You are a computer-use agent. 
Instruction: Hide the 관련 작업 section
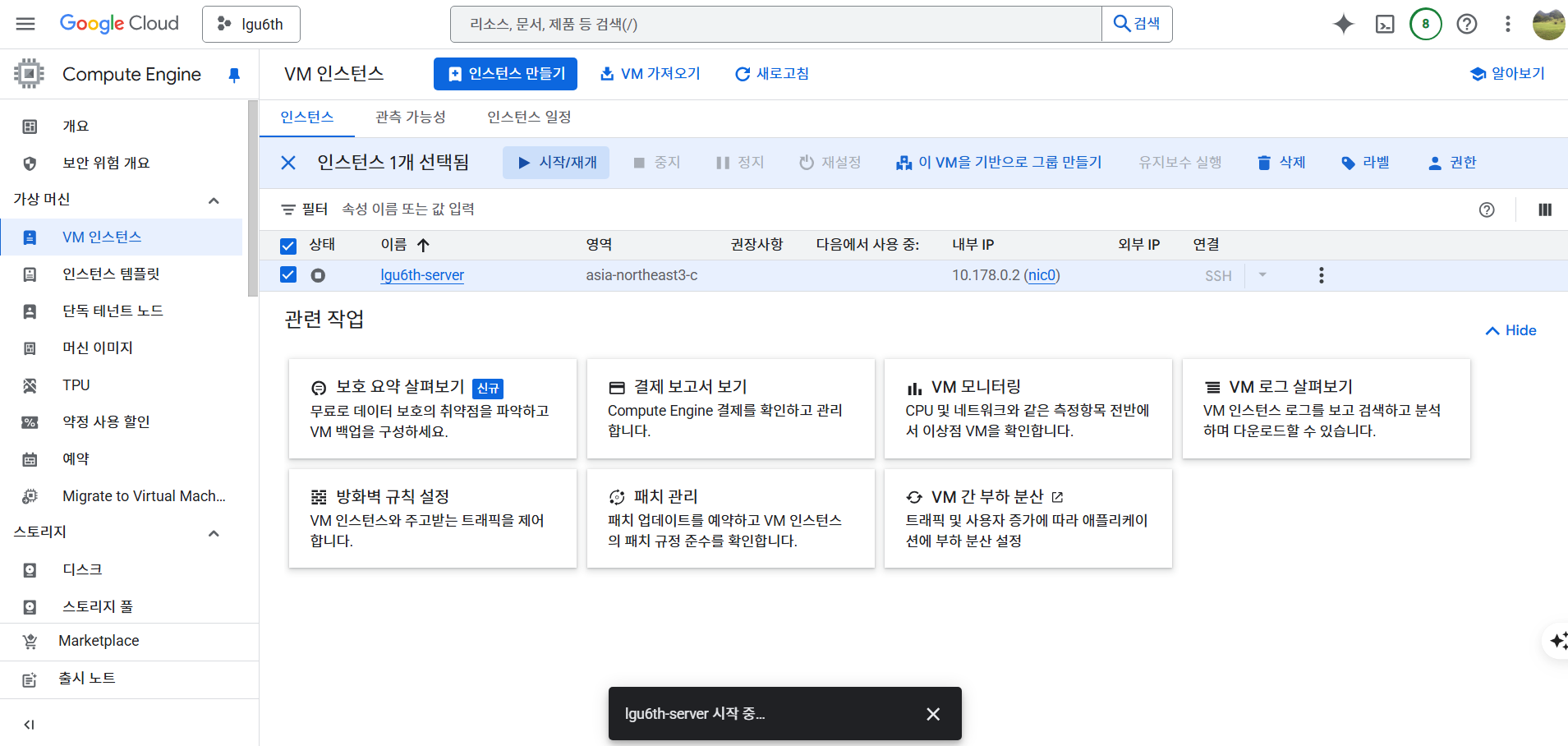pos(1511,330)
